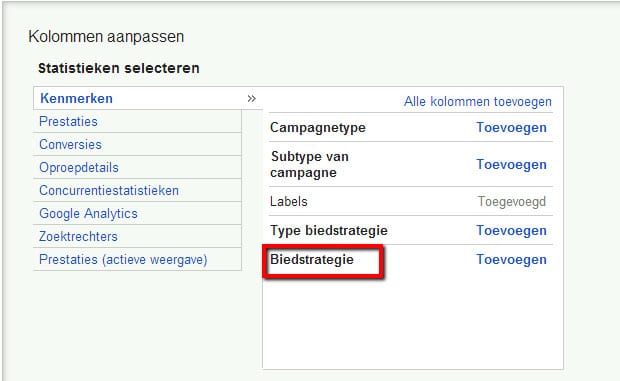620x381 pixels.
Task: Click the Biedstrategie column name
Action: tap(312, 260)
